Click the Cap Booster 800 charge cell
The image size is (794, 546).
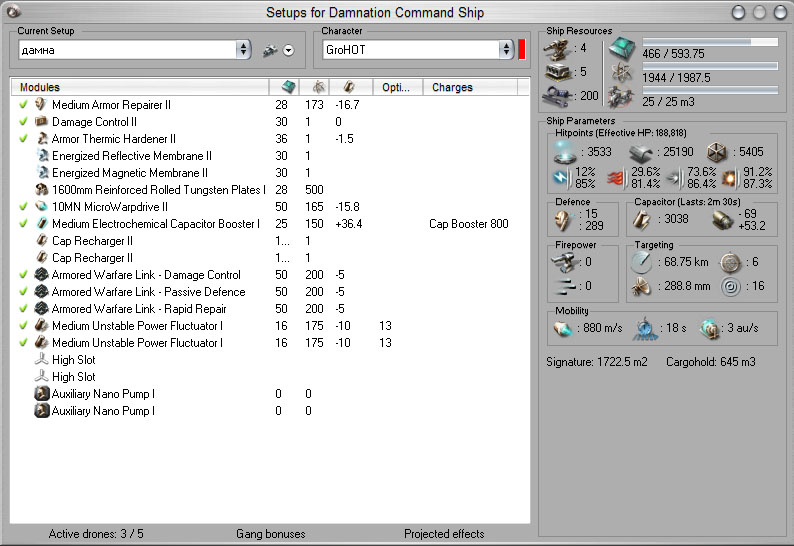click(x=469, y=224)
